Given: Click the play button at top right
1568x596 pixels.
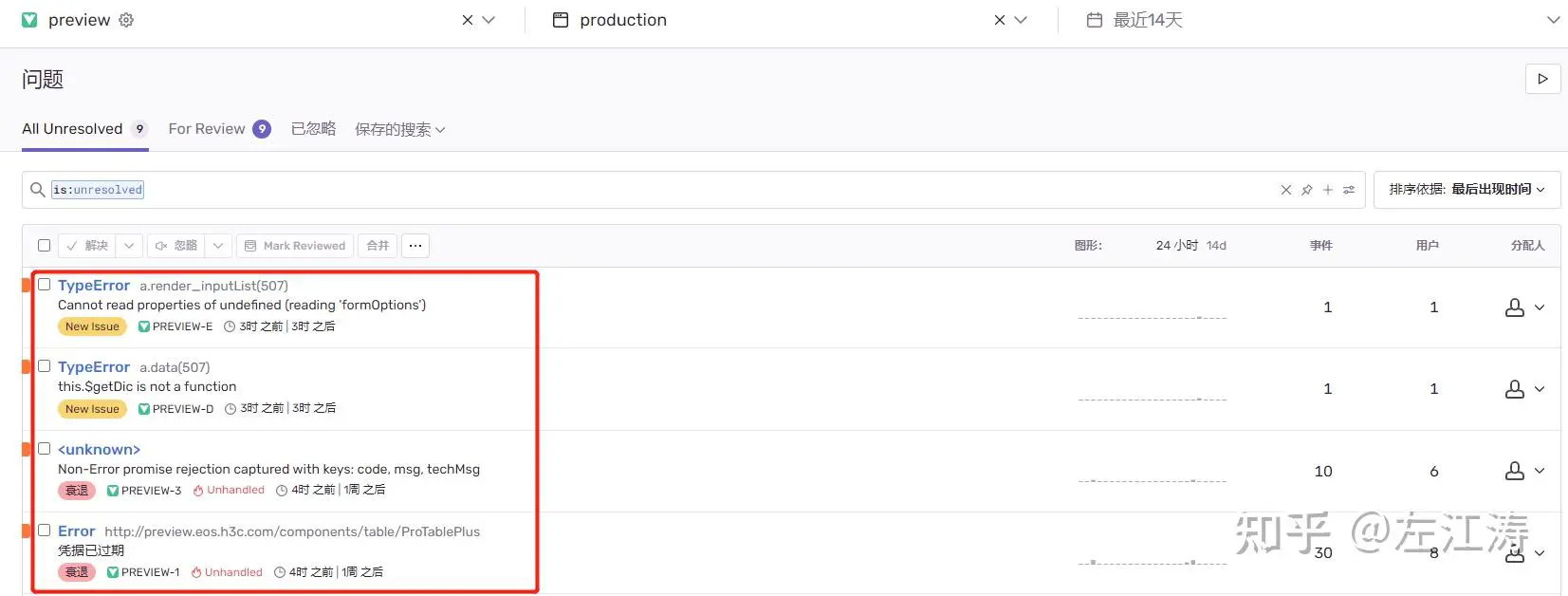Looking at the screenshot, I should [1542, 79].
